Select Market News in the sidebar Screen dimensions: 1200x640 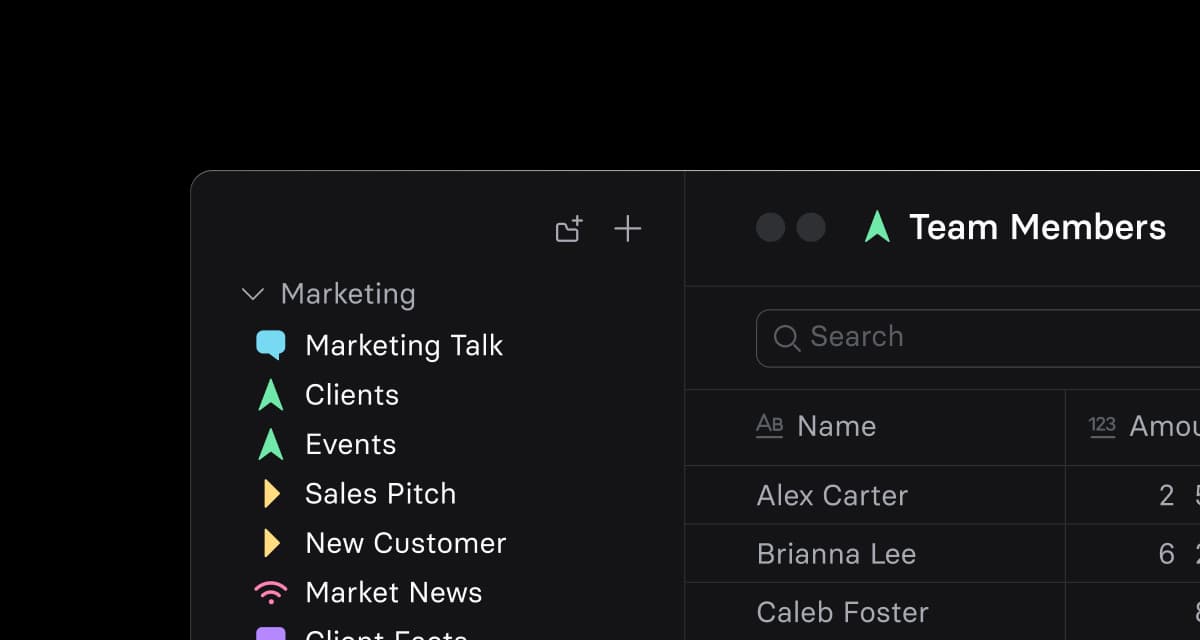point(393,592)
